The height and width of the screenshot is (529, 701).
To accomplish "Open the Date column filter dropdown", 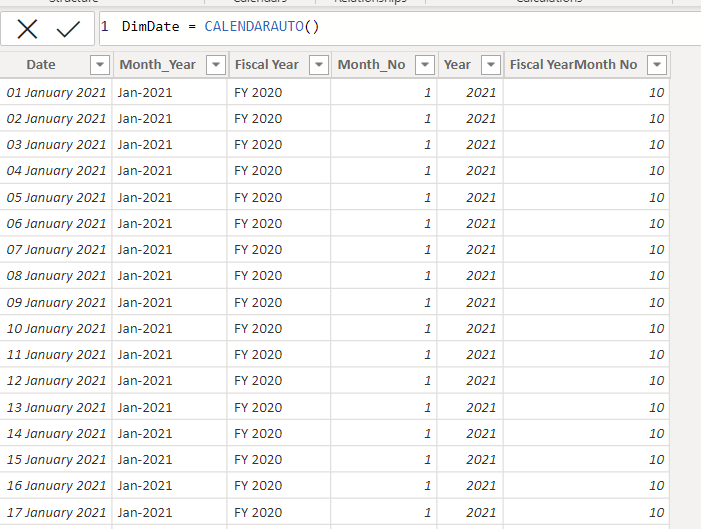I will tap(100, 65).
